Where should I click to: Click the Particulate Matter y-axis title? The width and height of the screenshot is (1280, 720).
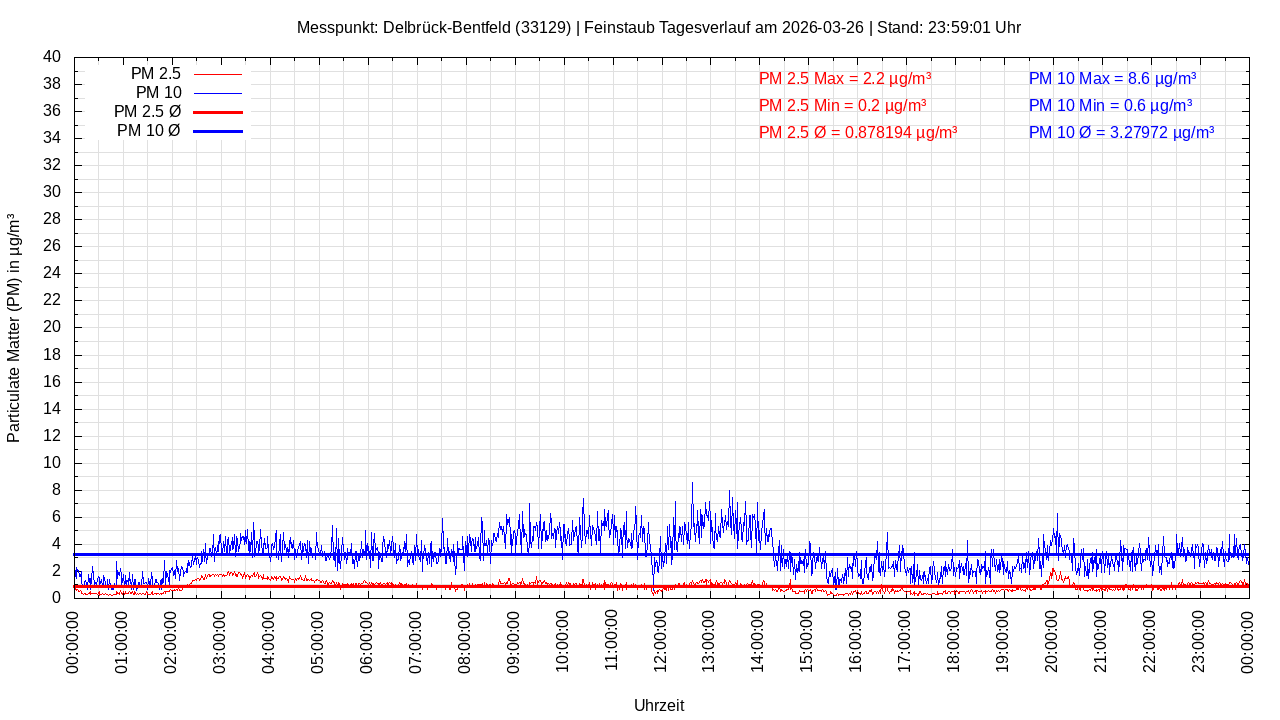(x=14, y=328)
